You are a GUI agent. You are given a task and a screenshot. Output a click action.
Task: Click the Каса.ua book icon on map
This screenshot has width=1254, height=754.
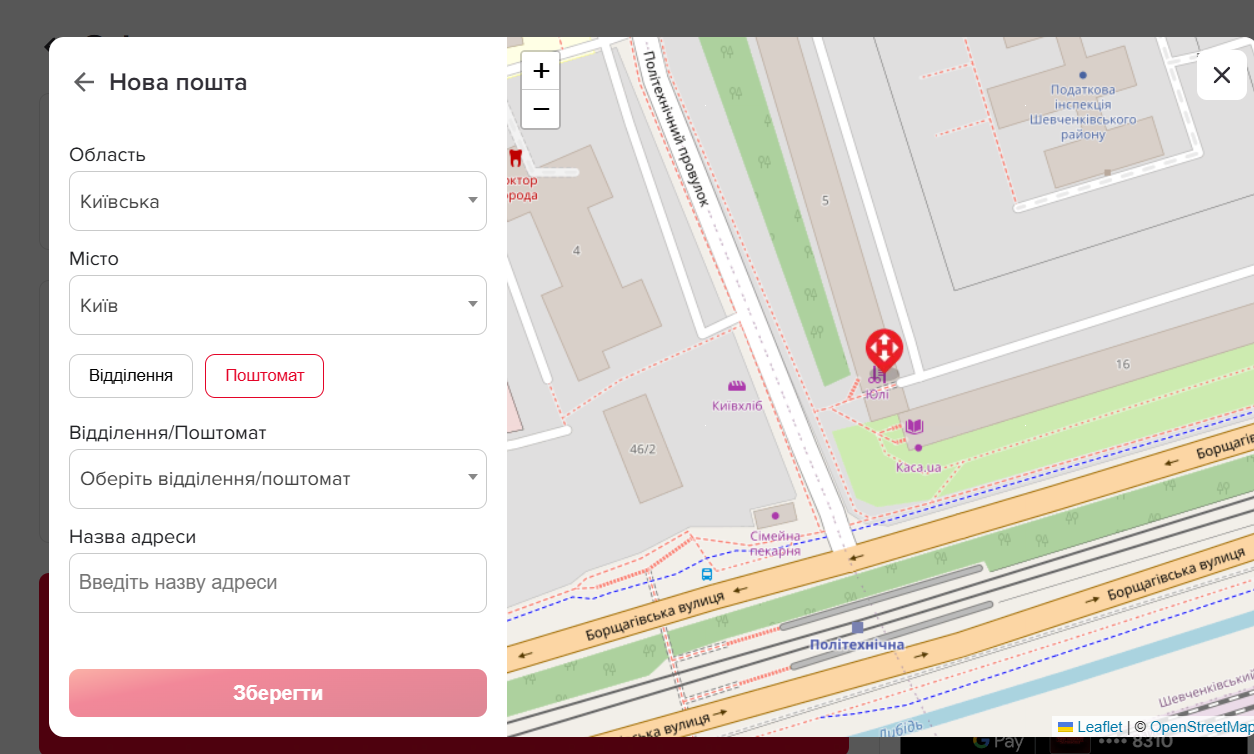click(914, 427)
